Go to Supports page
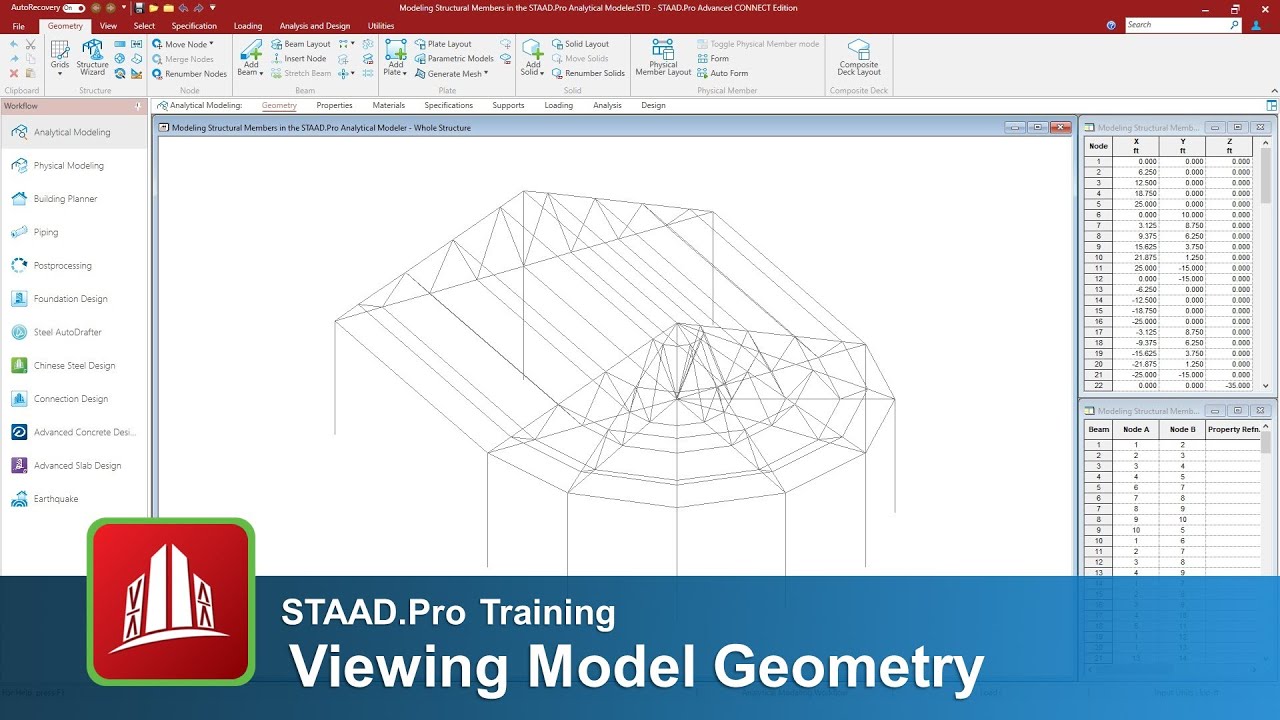Screen dimensions: 1280x720 [x=508, y=105]
